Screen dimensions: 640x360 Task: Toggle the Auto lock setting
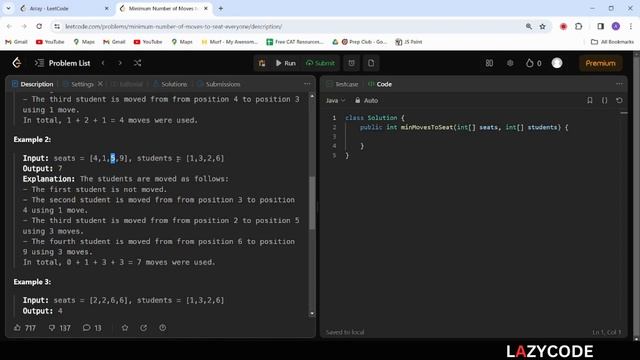click(366, 100)
